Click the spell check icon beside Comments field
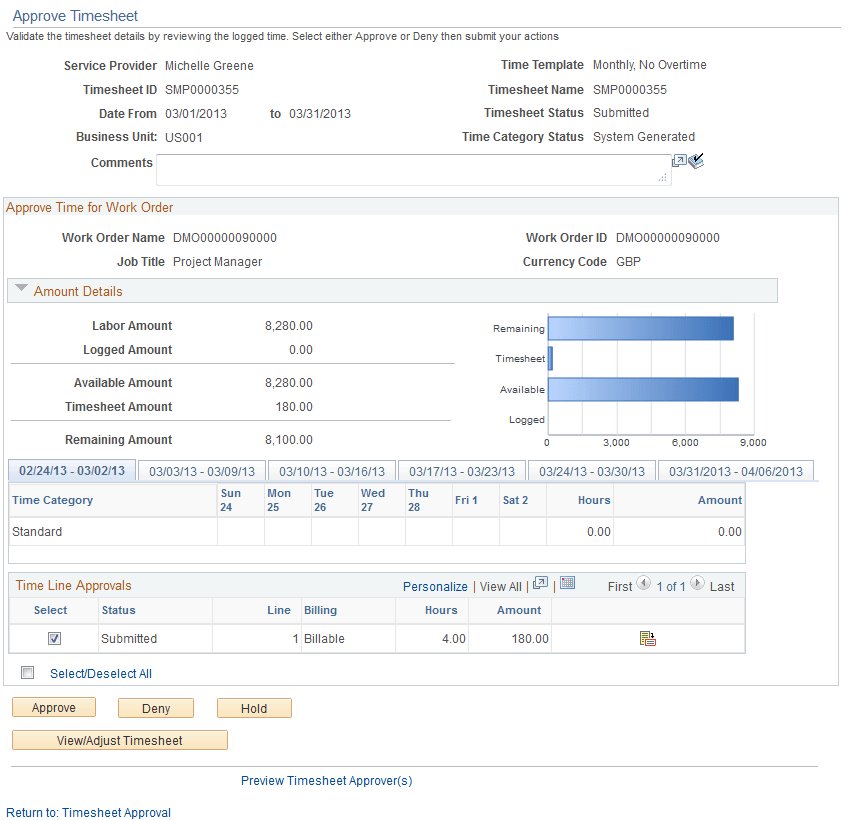 pos(695,160)
